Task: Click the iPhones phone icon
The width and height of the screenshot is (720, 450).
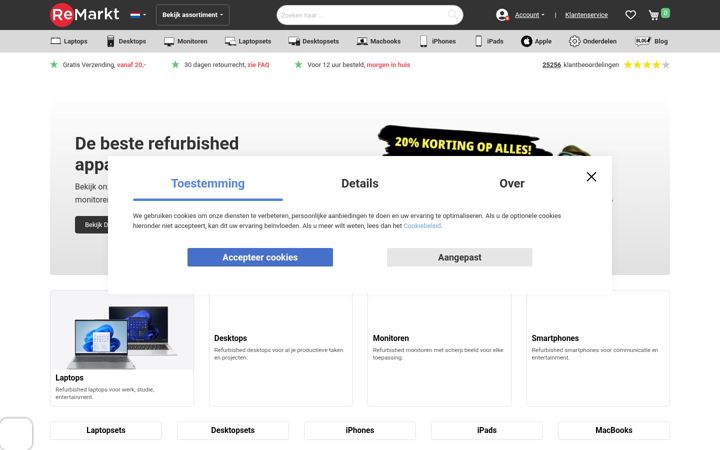Action: pyautogui.click(x=423, y=41)
